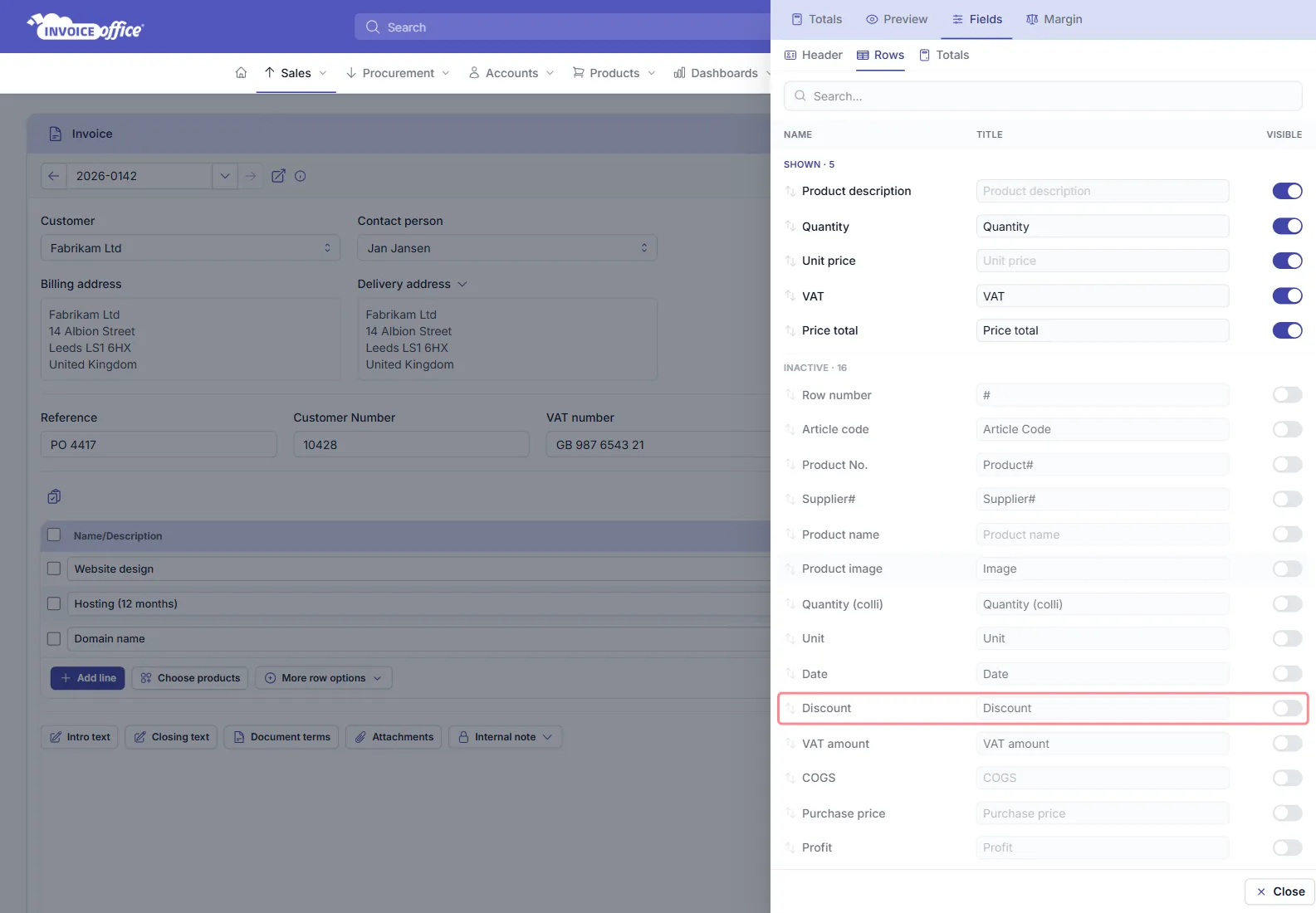Open the Contact person dropdown Jan Jansen
1316x913 pixels.
[x=507, y=248]
